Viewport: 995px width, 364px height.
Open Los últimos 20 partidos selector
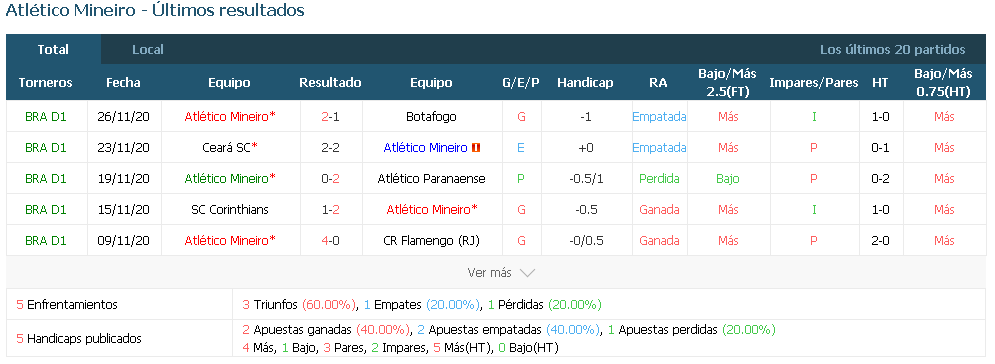[892, 49]
